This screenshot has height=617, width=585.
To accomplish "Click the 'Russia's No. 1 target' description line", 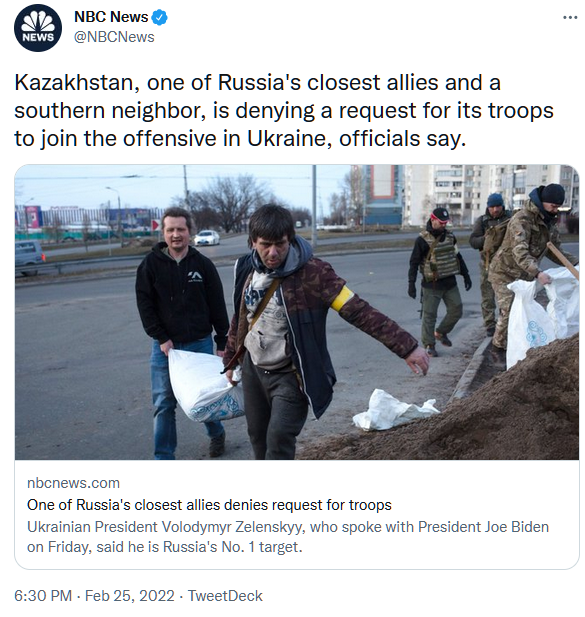I will tap(164, 547).
